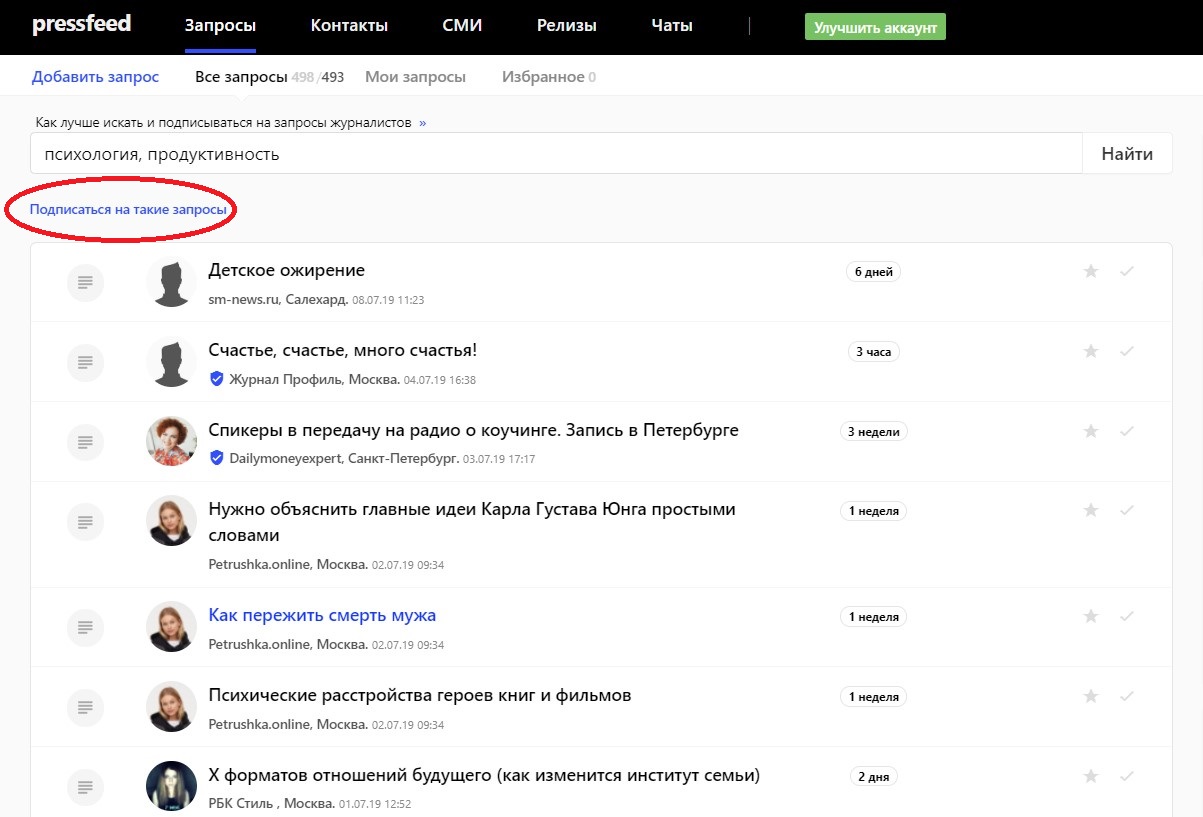Expand search tips arrow after 'Как лучше искать'

422,123
